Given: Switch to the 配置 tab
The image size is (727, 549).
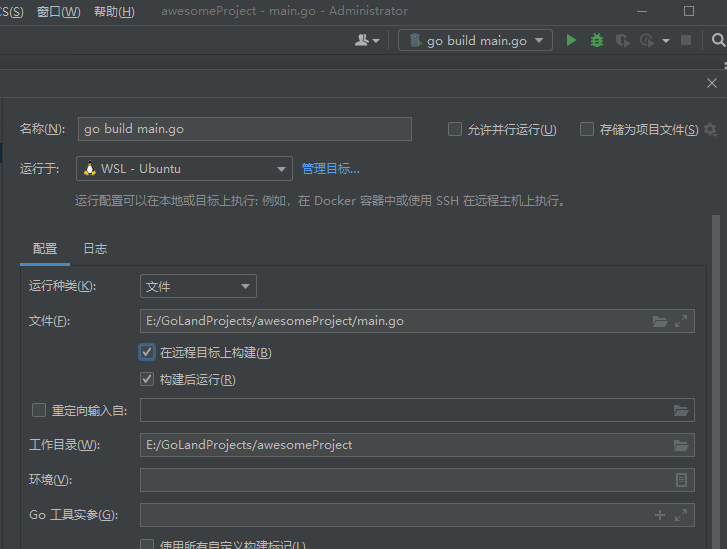Looking at the screenshot, I should 45,249.
